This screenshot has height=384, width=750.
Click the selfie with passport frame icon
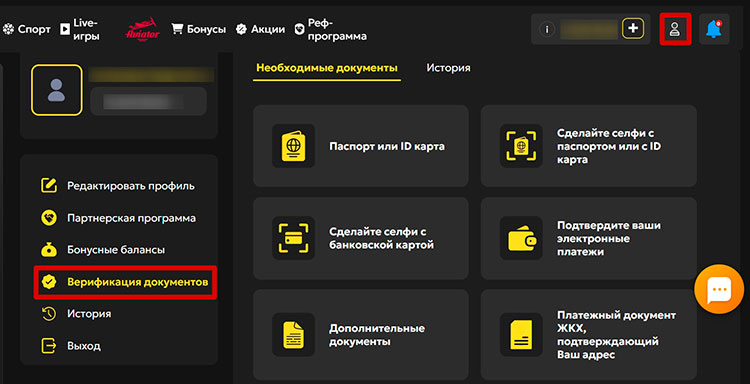point(521,146)
